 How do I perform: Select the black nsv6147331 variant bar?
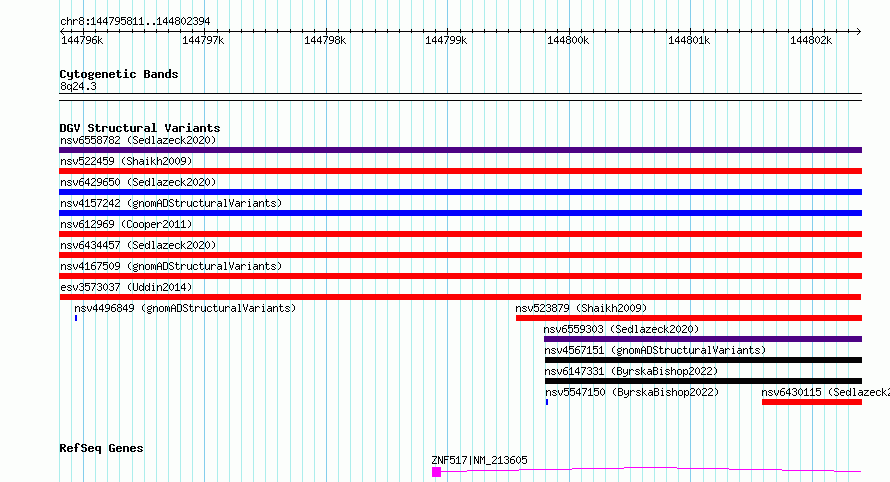click(703, 381)
